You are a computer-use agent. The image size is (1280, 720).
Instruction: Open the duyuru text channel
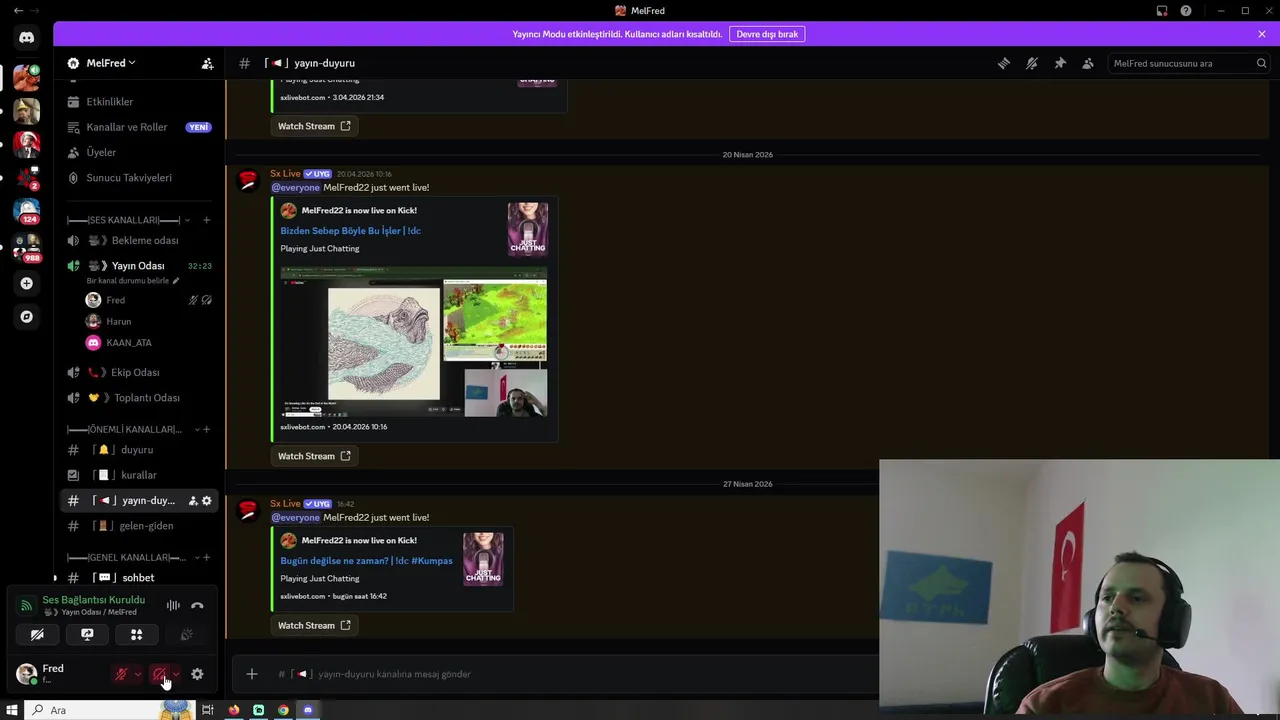pyautogui.click(x=139, y=450)
